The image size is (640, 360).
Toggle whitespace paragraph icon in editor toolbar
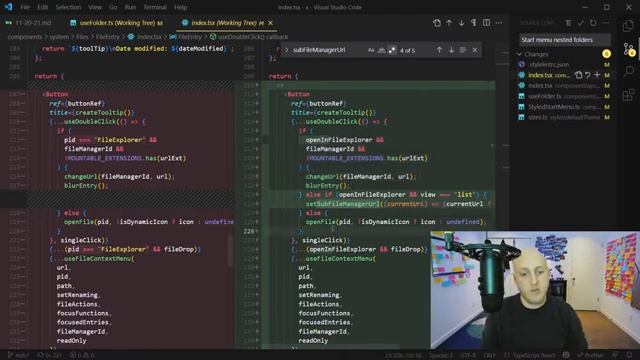473,23
